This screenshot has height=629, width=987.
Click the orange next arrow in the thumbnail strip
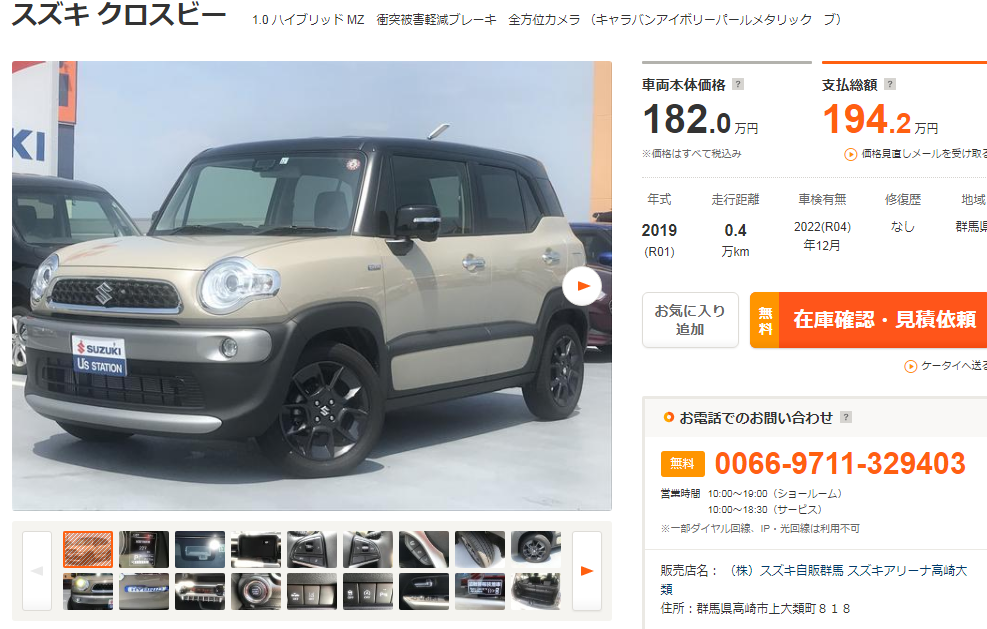tap(587, 571)
